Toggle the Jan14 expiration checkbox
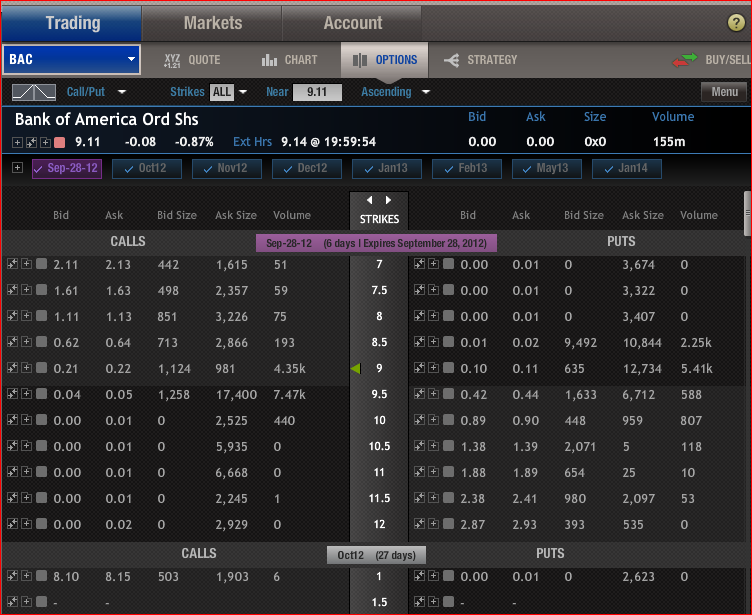 (x=627, y=168)
